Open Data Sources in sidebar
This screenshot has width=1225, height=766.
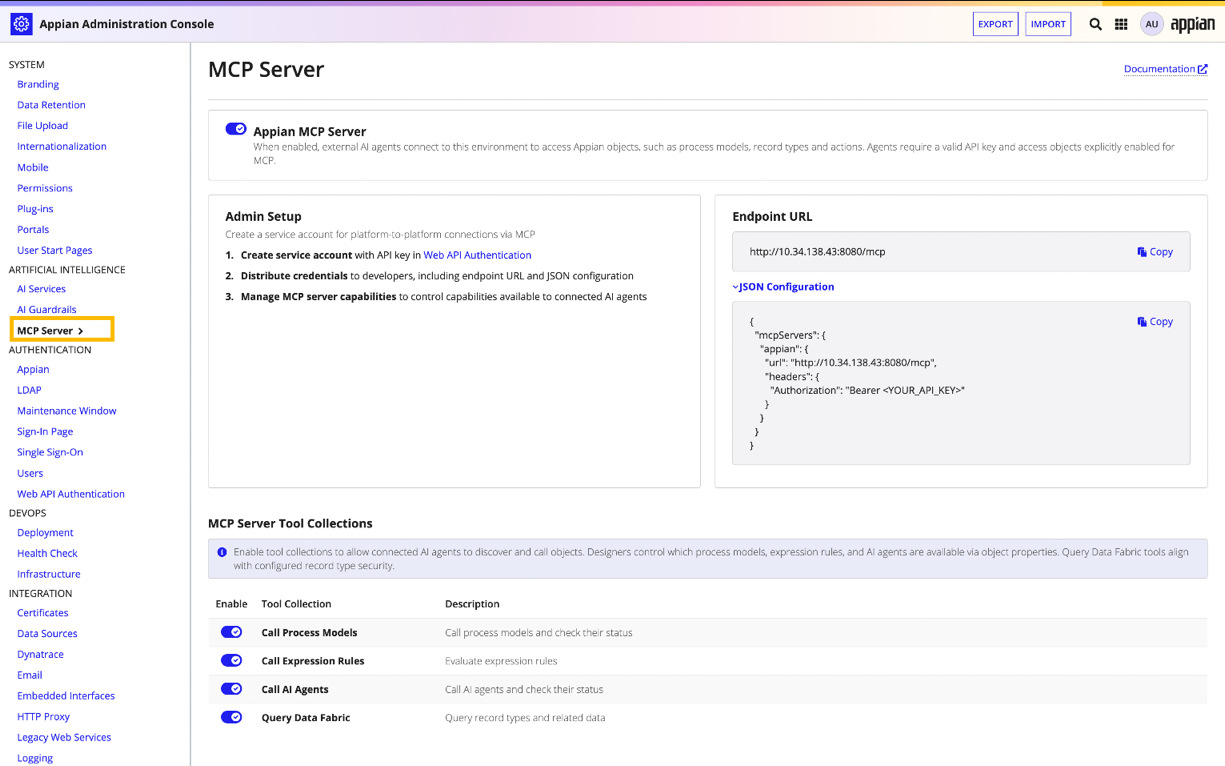click(47, 634)
